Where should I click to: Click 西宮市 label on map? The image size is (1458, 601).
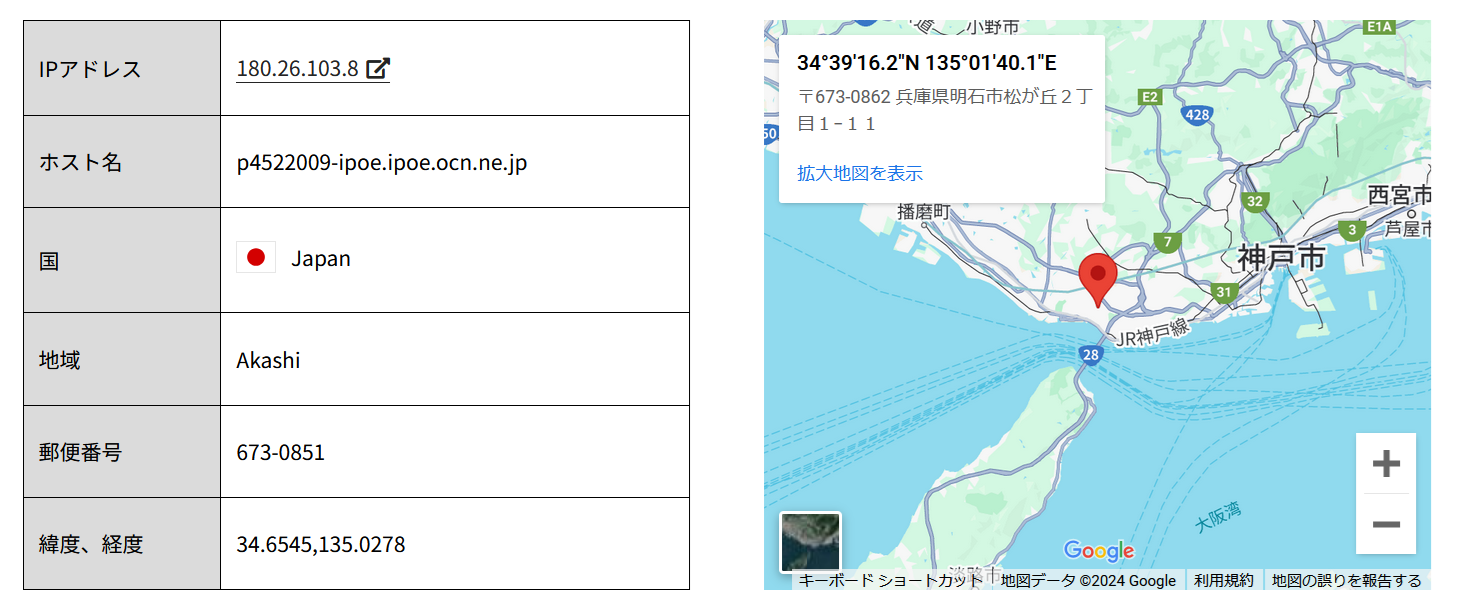(x=1399, y=194)
